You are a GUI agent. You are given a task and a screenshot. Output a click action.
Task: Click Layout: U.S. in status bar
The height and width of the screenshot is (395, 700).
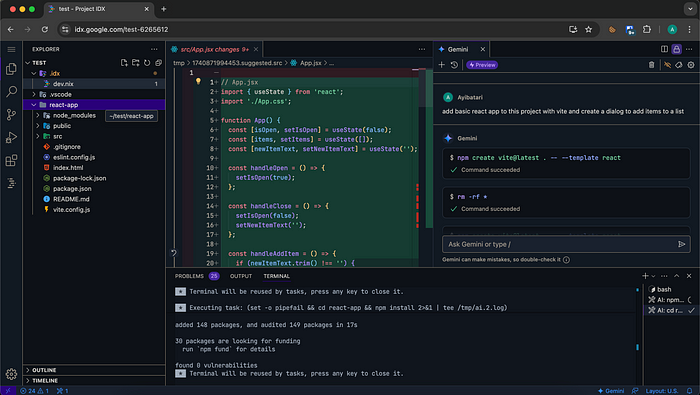point(662,391)
